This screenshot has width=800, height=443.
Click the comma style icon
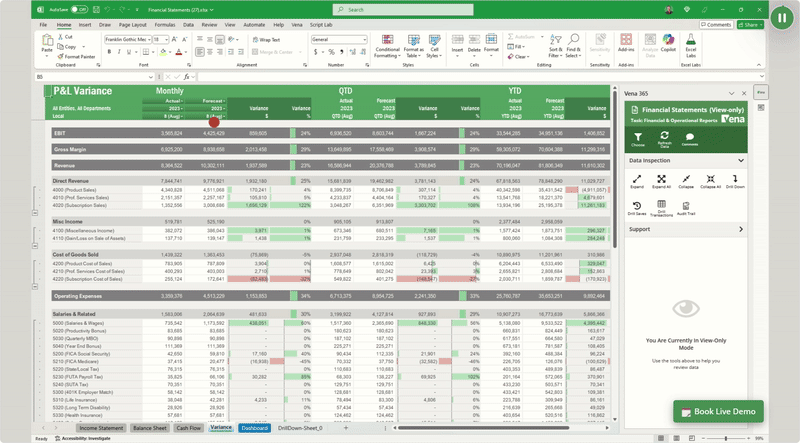click(342, 52)
